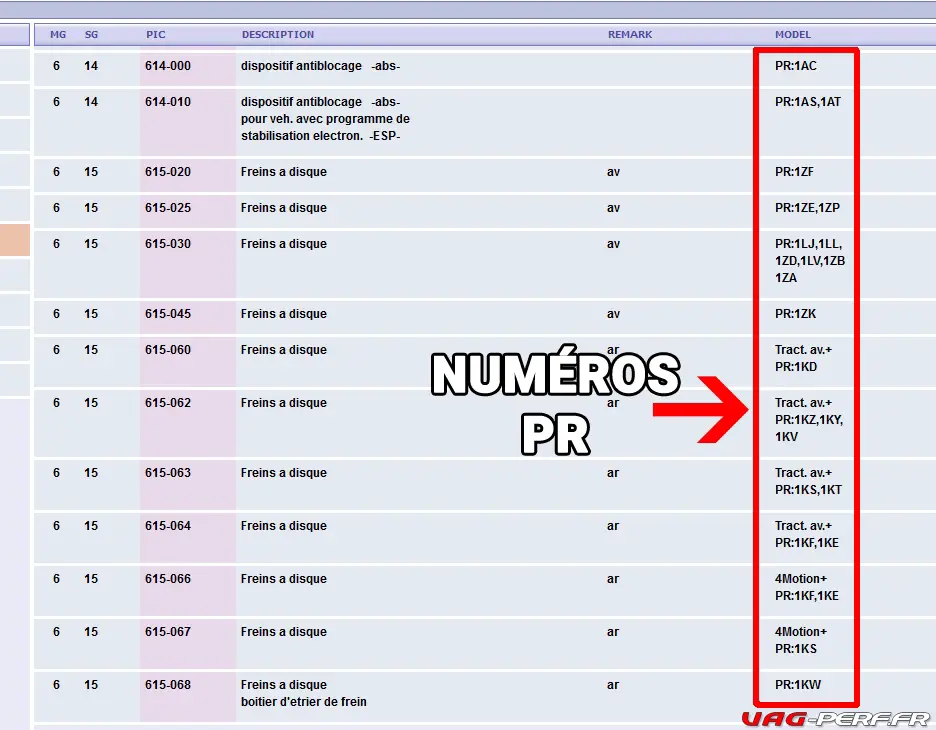The width and height of the screenshot is (936, 730).
Task: Click 'Freins a disque' in row 615-030
Action: (x=284, y=244)
